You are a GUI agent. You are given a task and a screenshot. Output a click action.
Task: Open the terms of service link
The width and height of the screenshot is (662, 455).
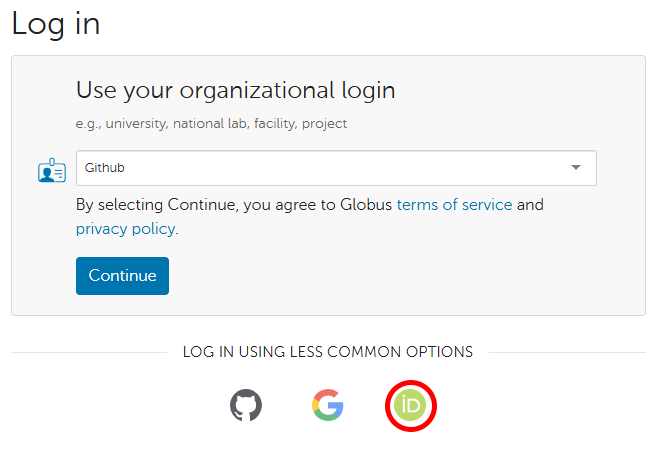(x=454, y=204)
